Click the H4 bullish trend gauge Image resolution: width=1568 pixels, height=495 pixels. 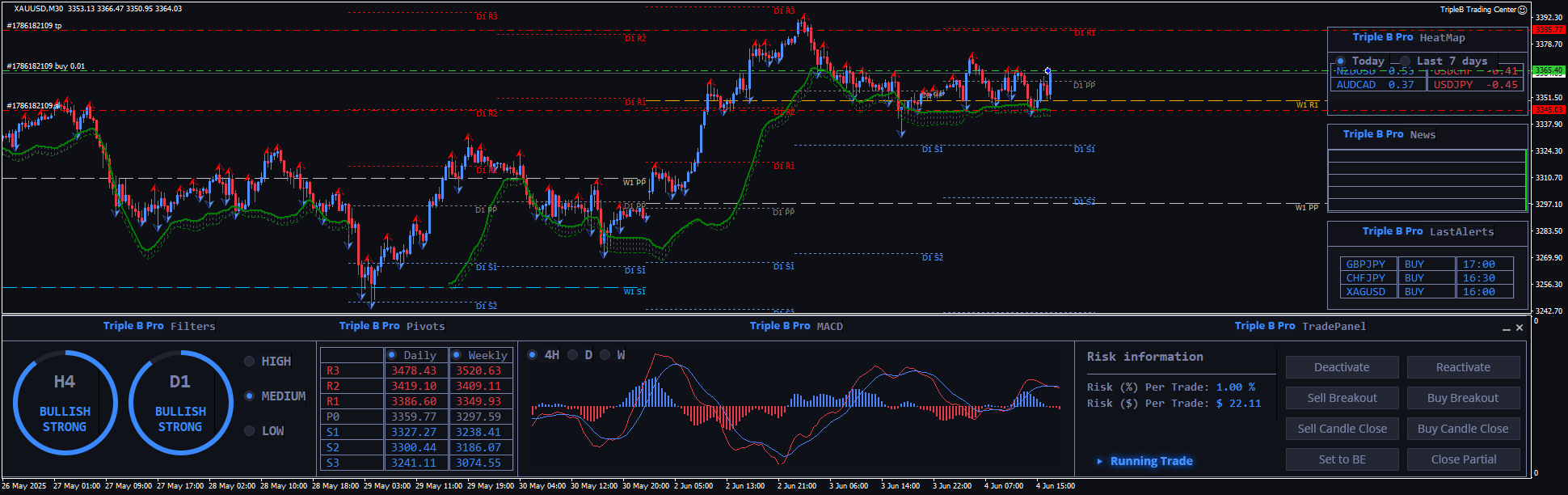click(x=65, y=402)
